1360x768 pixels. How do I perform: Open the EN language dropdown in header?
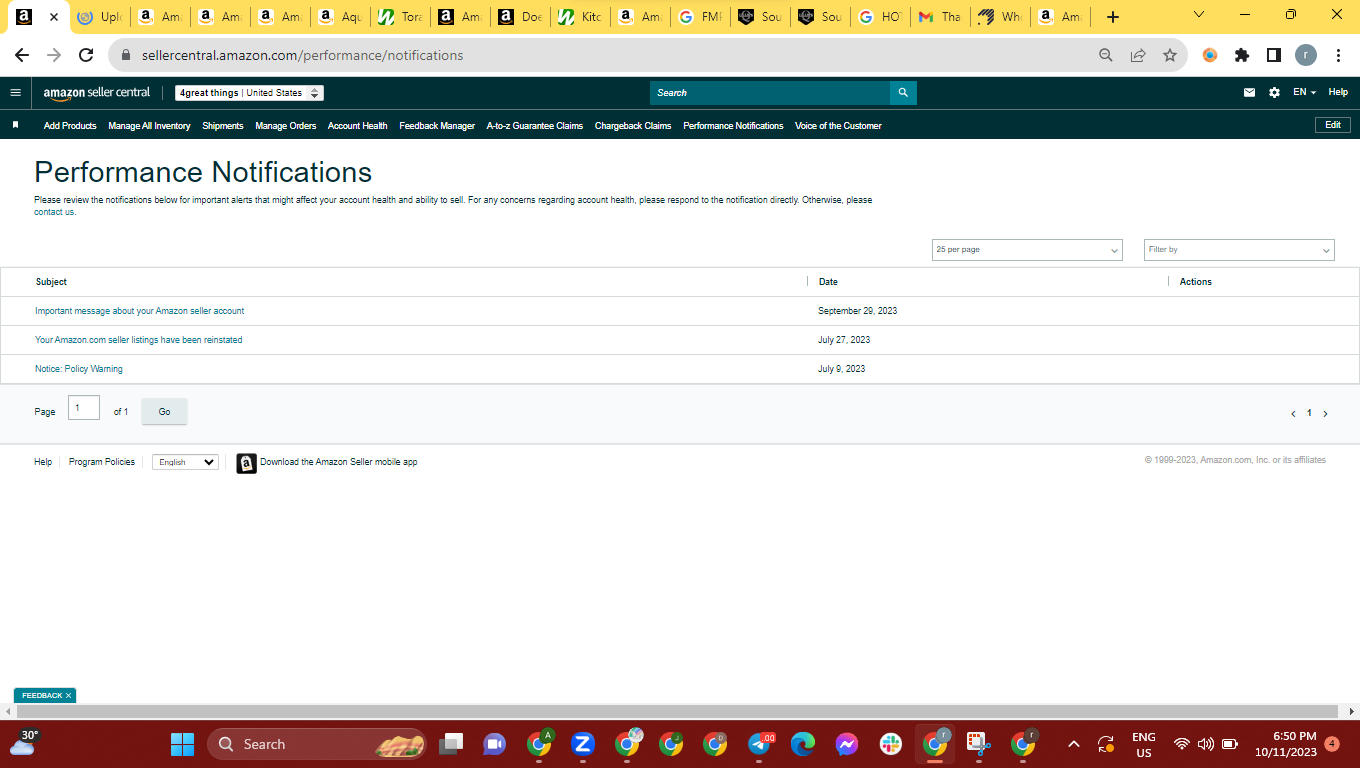pos(1304,93)
